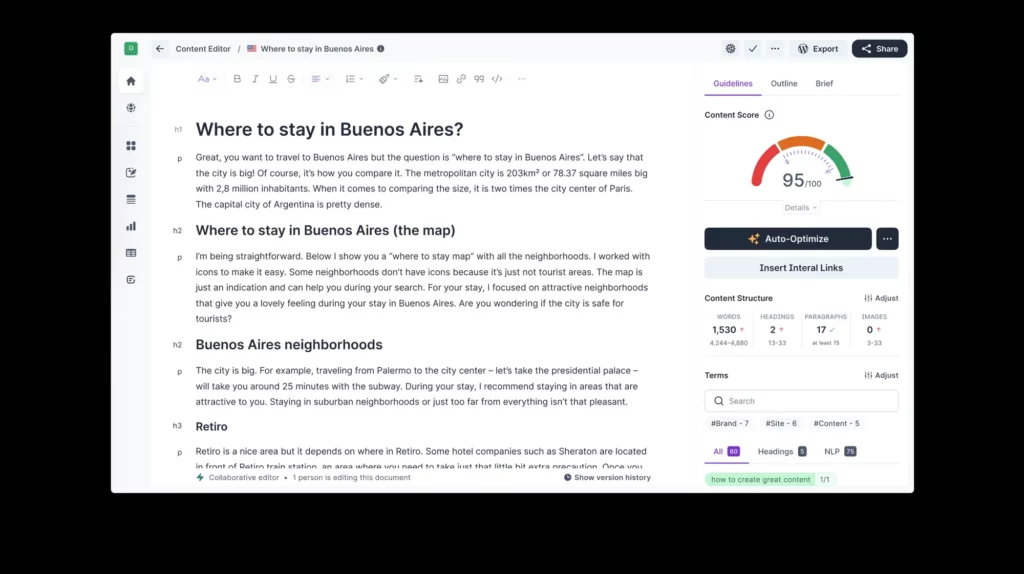This screenshot has width=1024, height=574.
Task: Open the text style Aa dropdown
Action: (206, 79)
